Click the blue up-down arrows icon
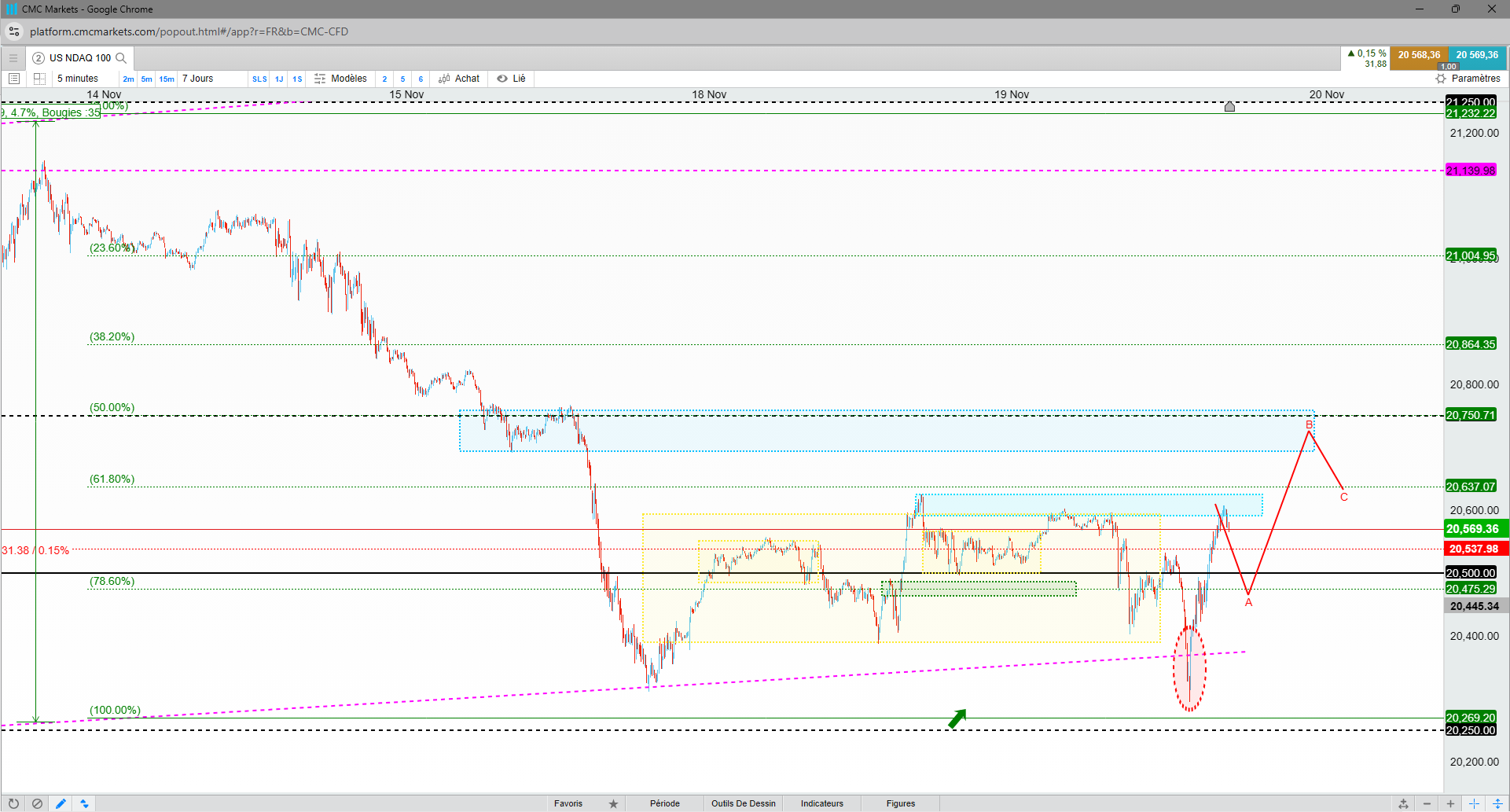 84,803
